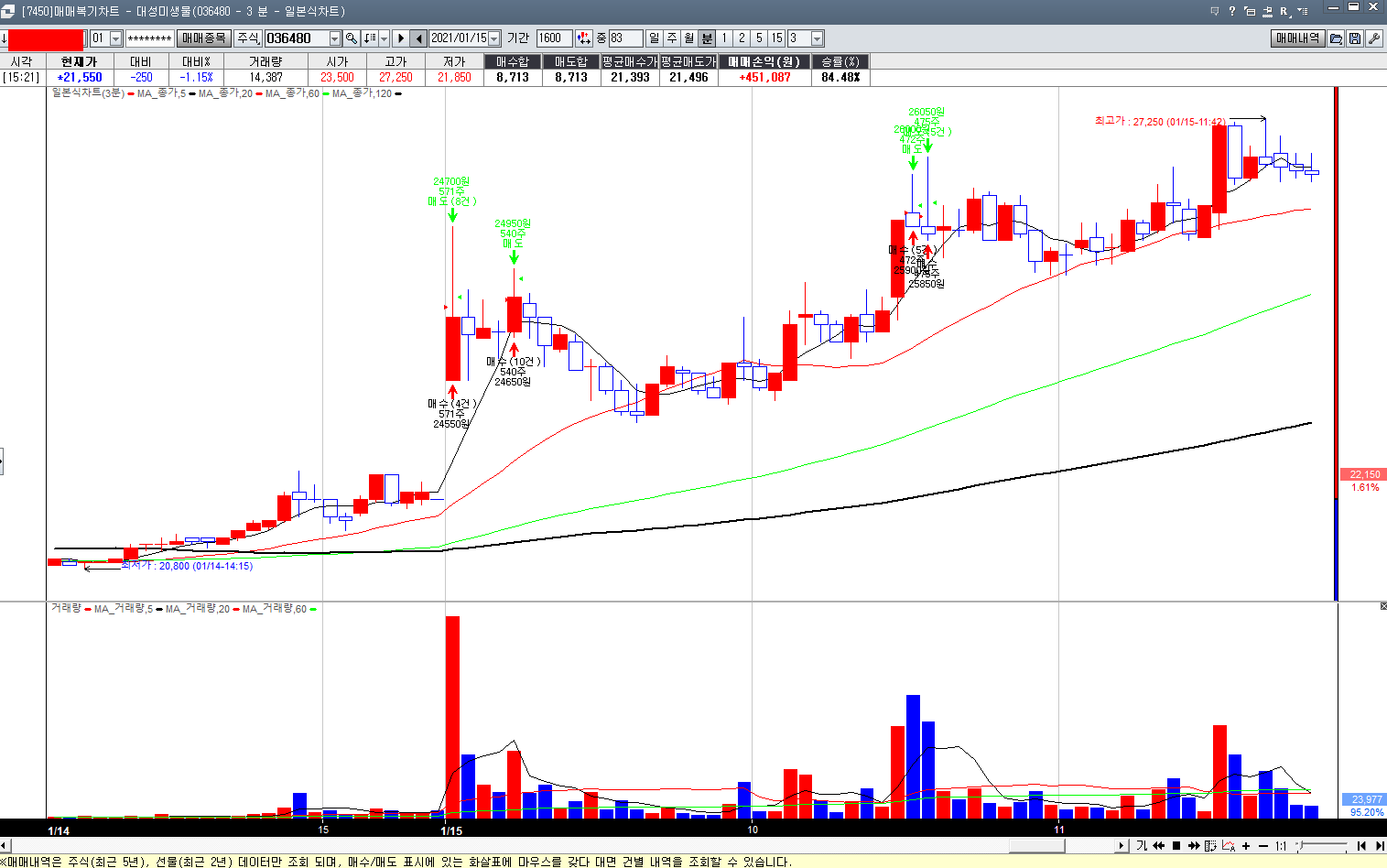This screenshot has height=868, width=1387.
Task: Click the 평균매수가 column header
Action: click(x=630, y=61)
